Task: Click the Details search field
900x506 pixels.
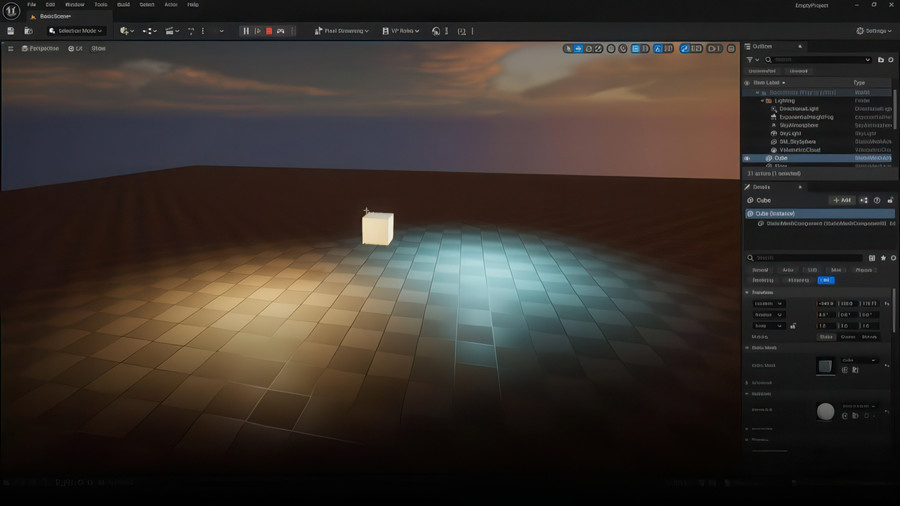Action: [x=805, y=258]
